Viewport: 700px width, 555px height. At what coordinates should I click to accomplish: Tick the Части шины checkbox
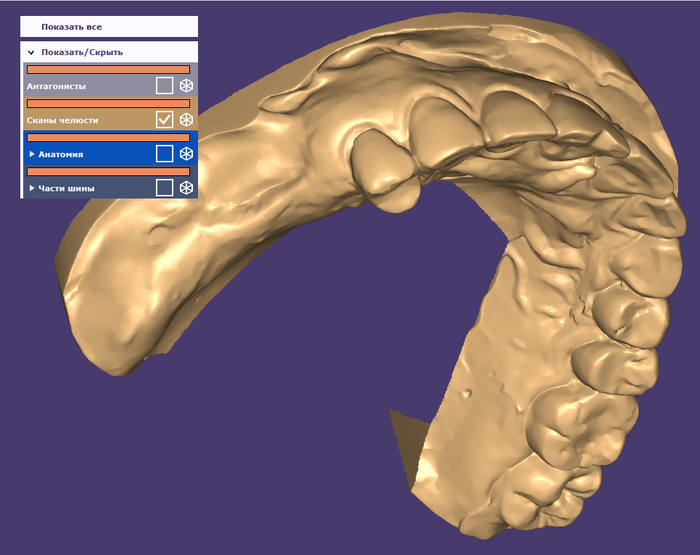165,188
